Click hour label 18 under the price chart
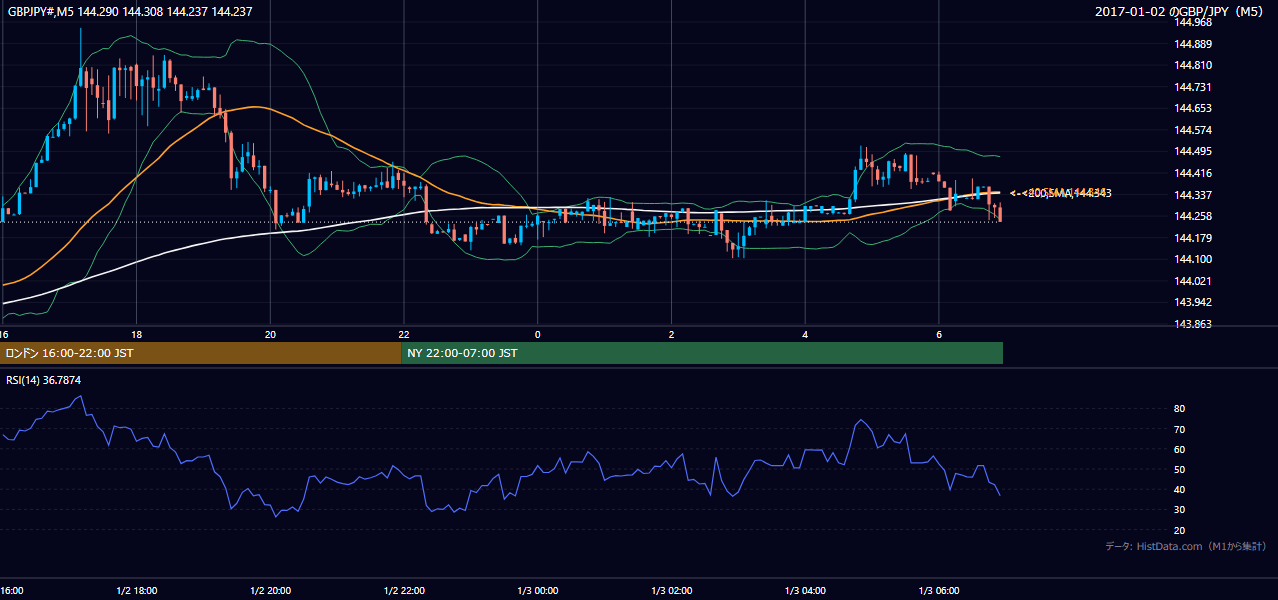This screenshot has height=600, width=1278. [x=136, y=334]
